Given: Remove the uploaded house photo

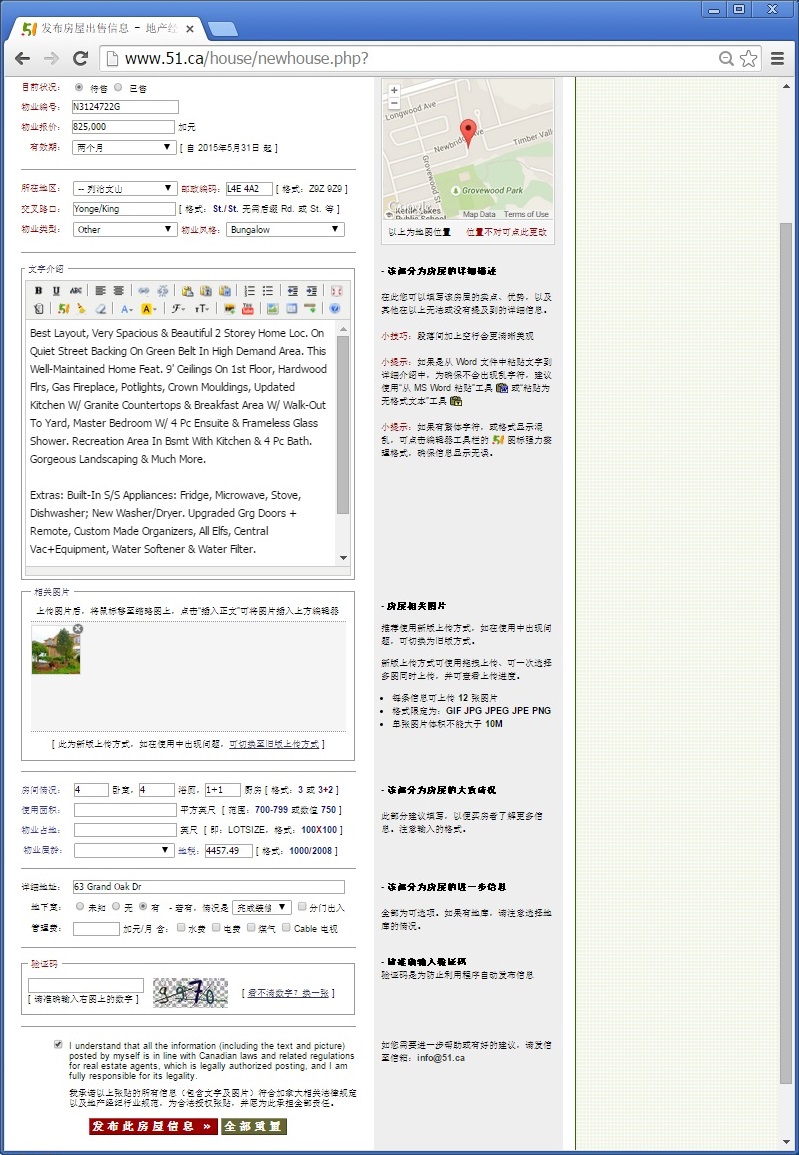Looking at the screenshot, I should point(78,629).
